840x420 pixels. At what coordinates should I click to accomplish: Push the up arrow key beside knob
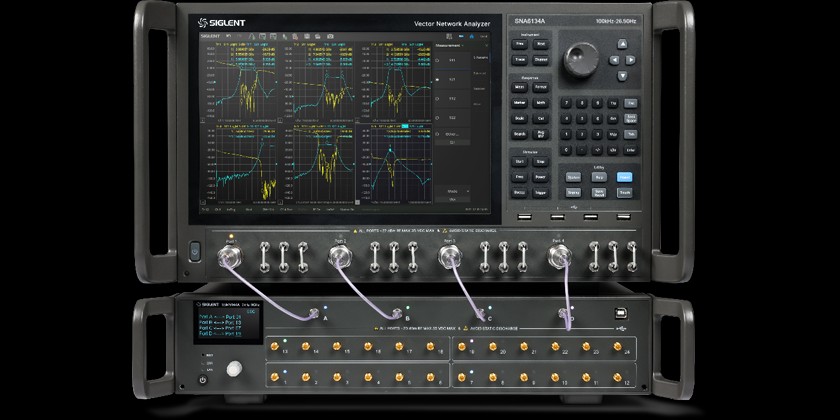click(x=622, y=44)
